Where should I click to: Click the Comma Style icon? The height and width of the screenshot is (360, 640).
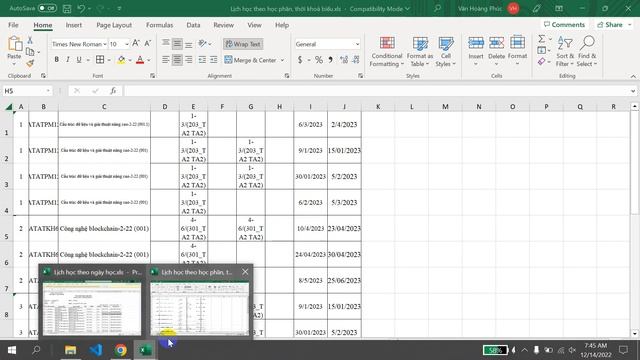pos(330,60)
